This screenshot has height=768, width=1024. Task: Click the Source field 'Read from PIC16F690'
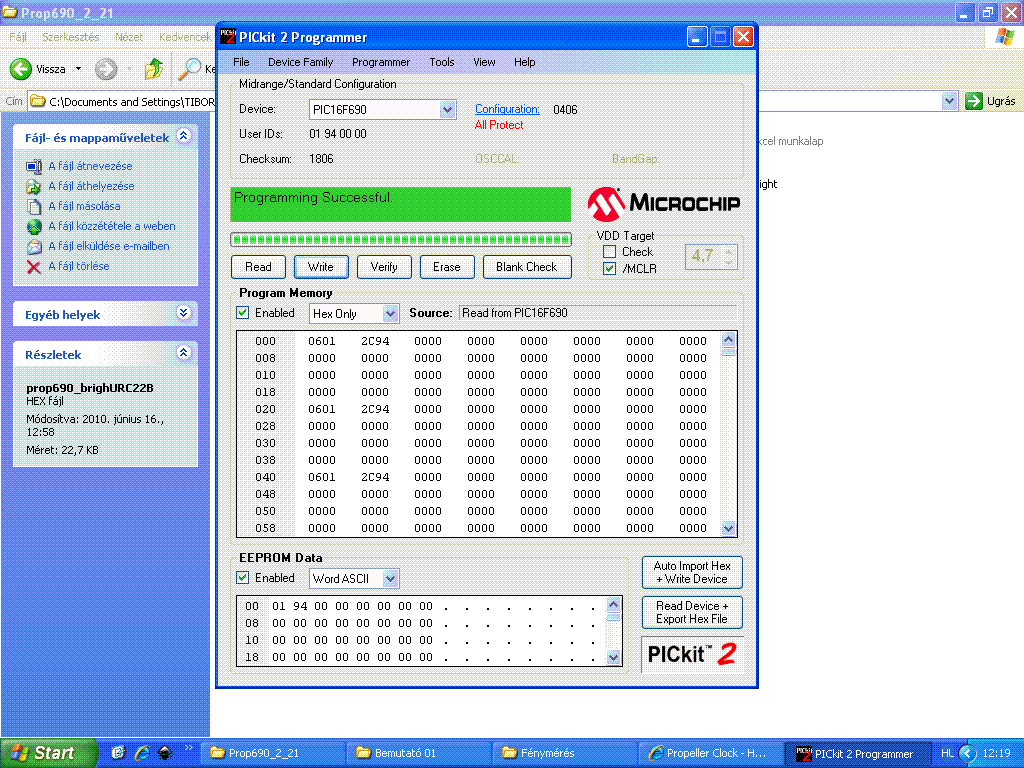pyautogui.click(x=598, y=313)
